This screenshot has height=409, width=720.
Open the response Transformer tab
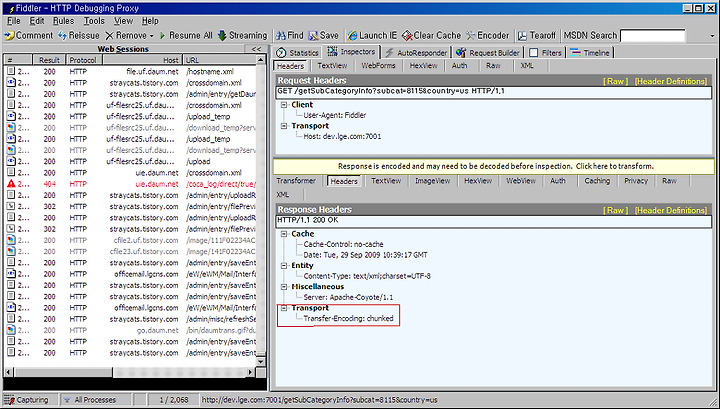pyautogui.click(x=296, y=181)
